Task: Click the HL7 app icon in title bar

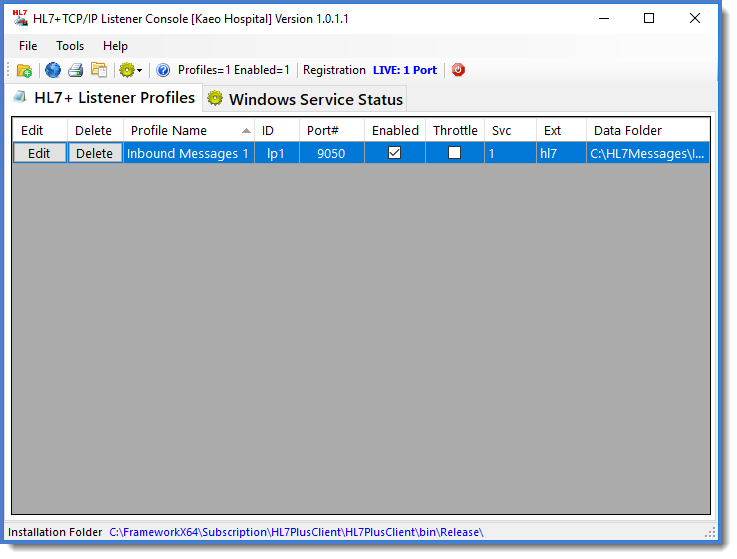Action: [20, 18]
